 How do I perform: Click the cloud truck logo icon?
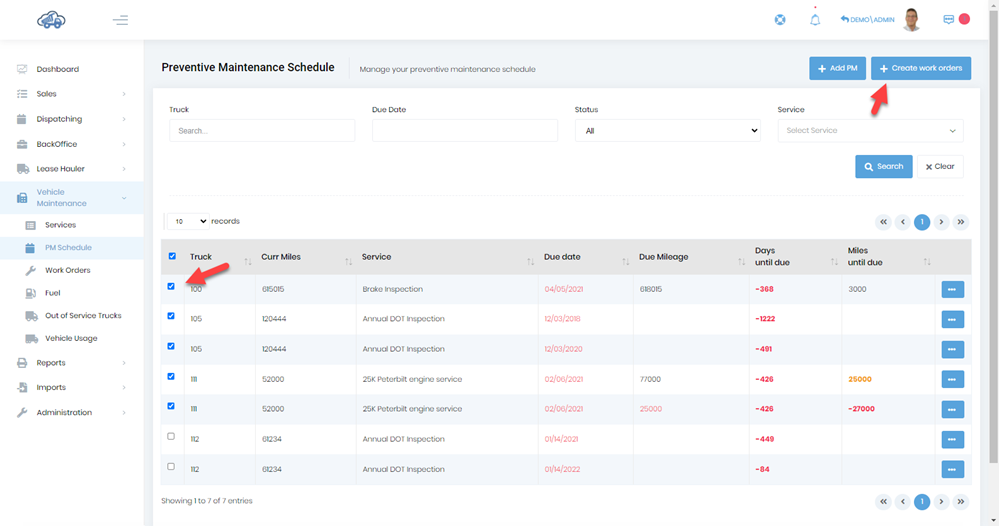[x=51, y=20]
